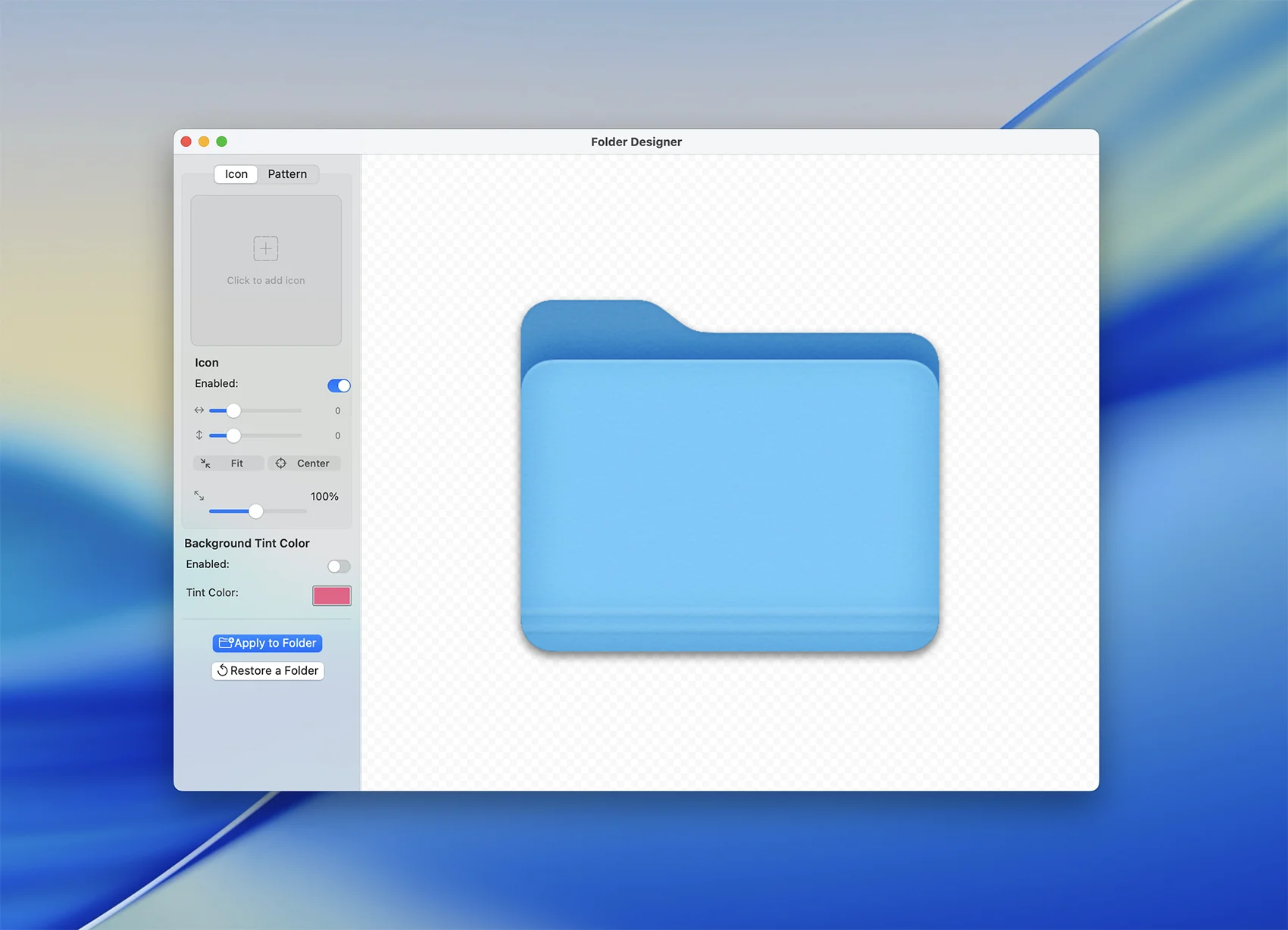Disable the Icon Enabled switch

339,386
